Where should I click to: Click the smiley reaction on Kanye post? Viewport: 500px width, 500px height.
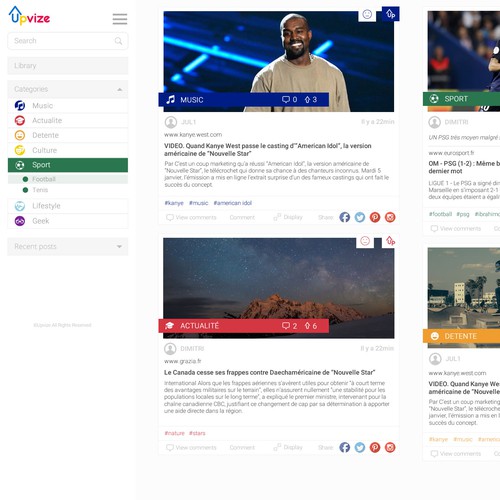coord(367,14)
